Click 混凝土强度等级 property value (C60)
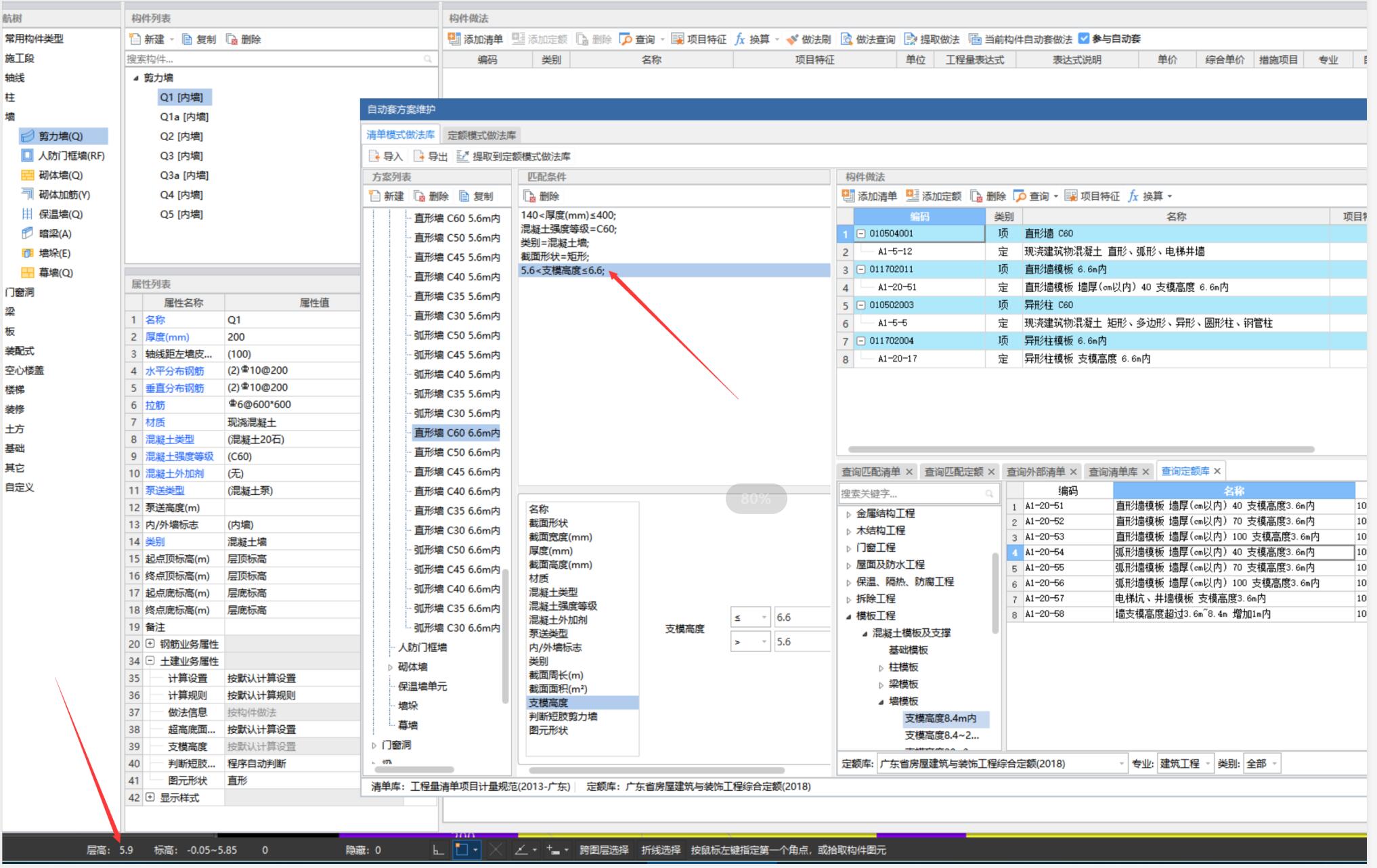The height and width of the screenshot is (868, 1377). (x=291, y=456)
